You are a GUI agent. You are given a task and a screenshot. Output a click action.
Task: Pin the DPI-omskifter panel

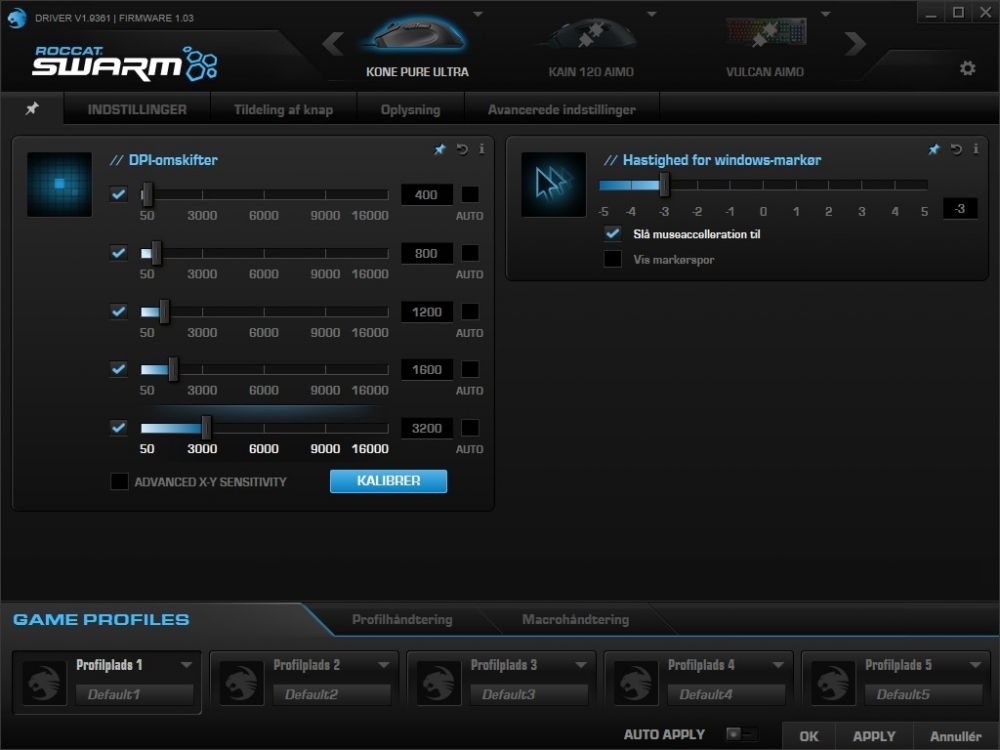(440, 149)
